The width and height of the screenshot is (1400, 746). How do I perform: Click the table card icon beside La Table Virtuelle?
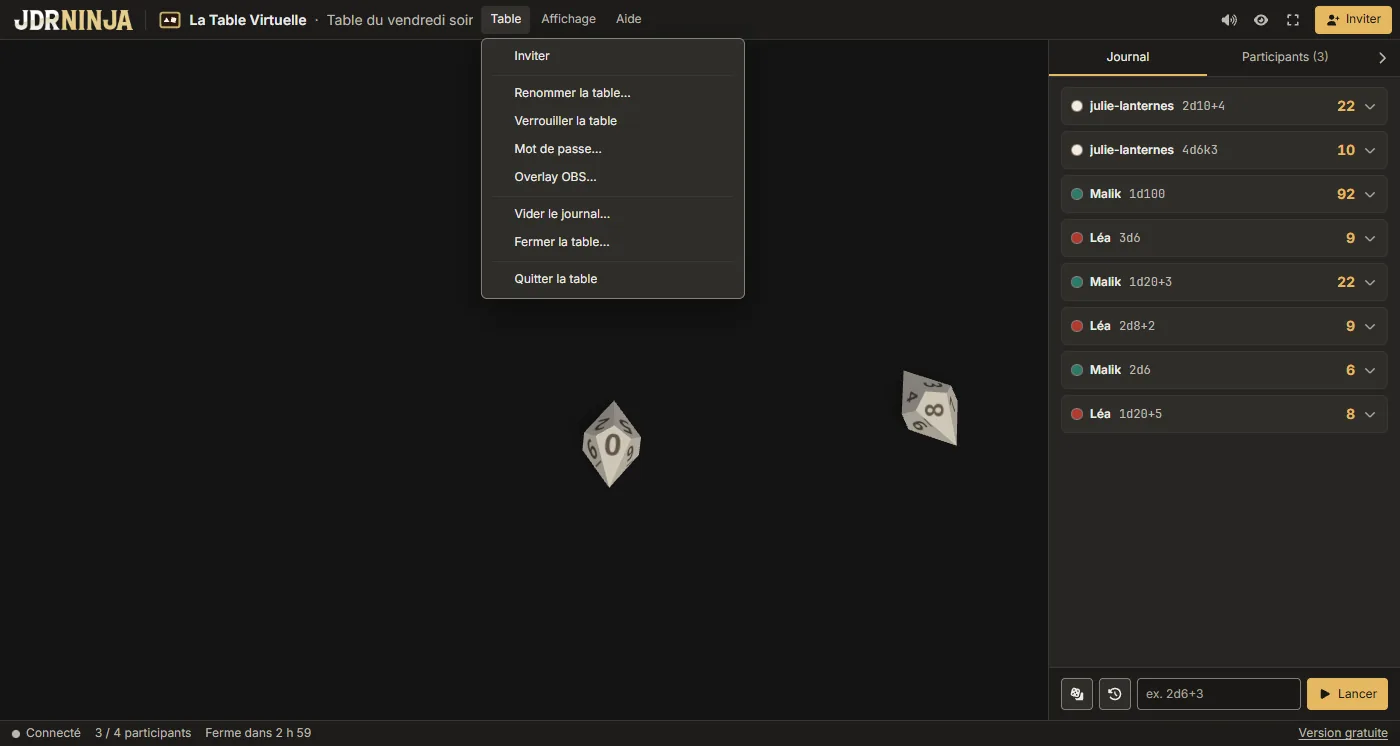170,19
